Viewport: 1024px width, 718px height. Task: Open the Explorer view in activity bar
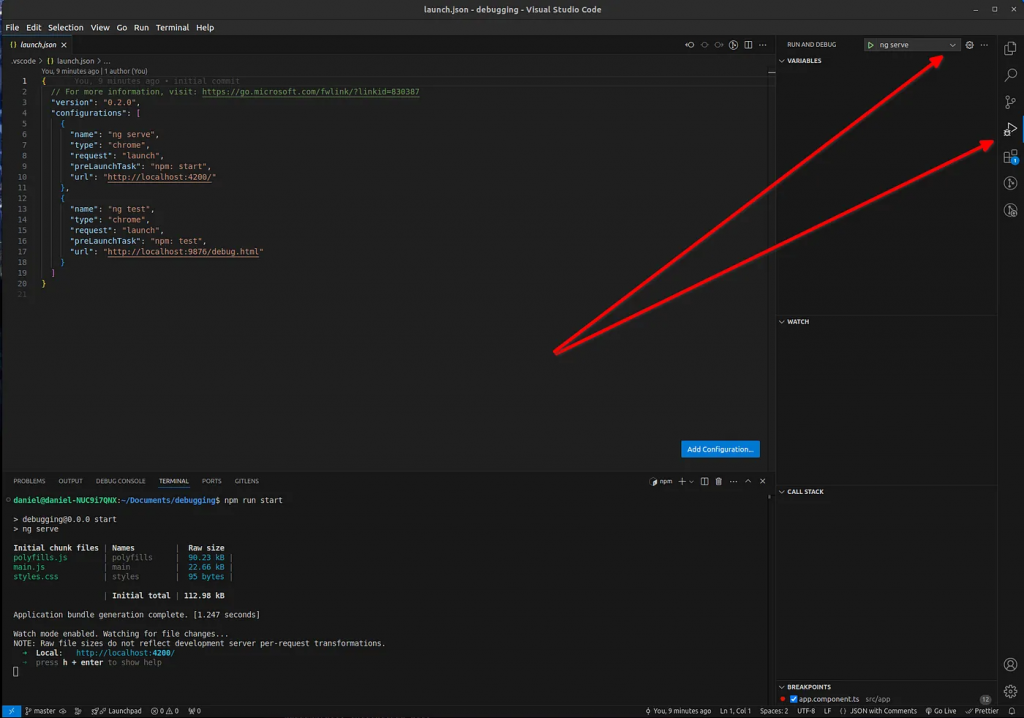coord(1010,48)
